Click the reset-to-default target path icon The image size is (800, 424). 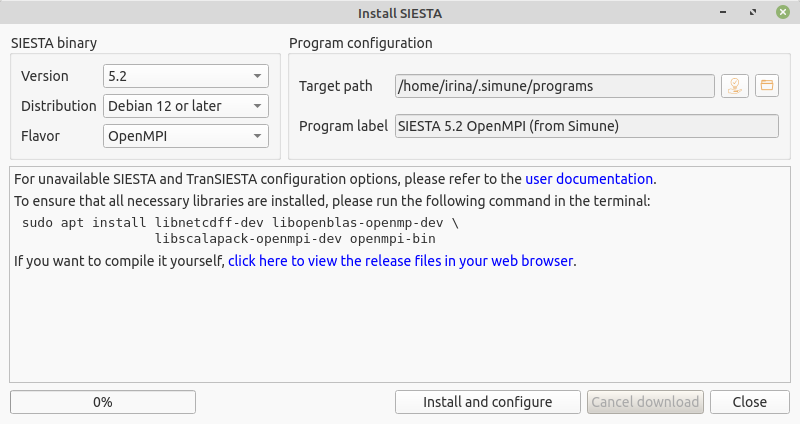click(735, 86)
